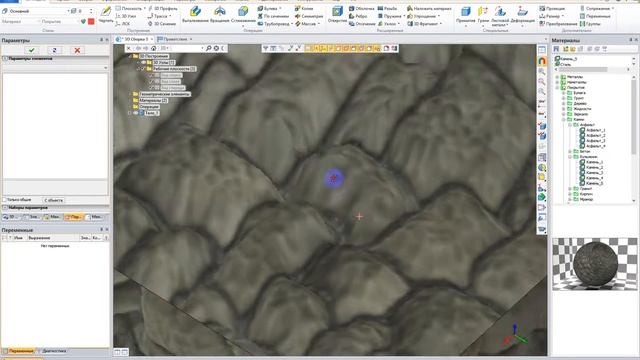Switch to the 3D Сборка 3 document tab

point(133,39)
